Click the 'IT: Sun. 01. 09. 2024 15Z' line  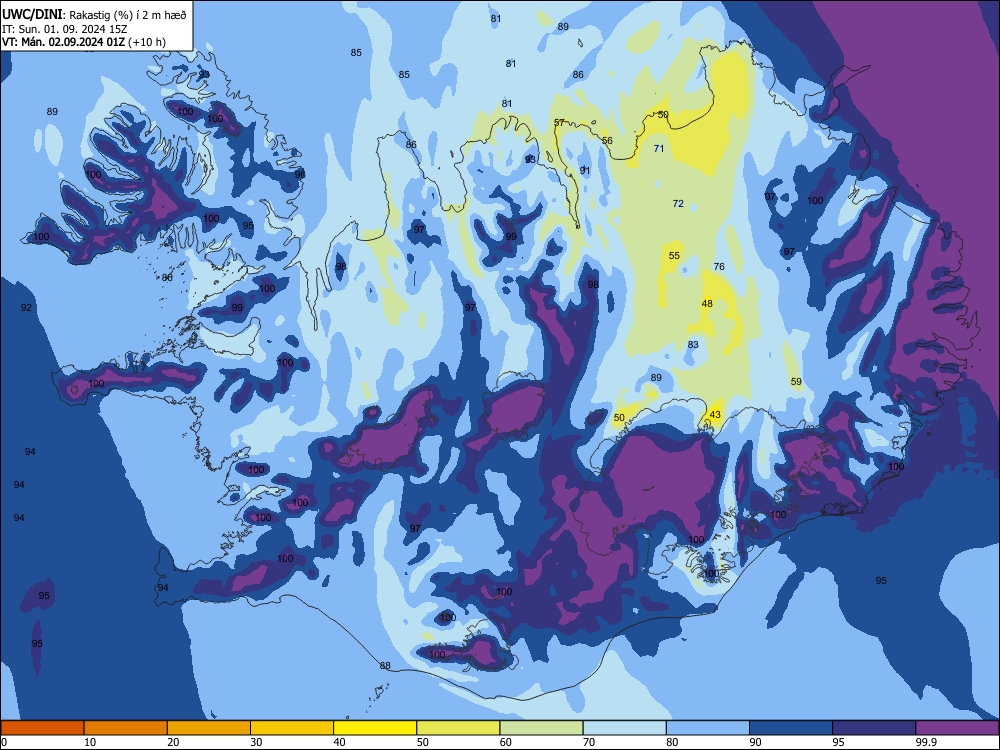click(x=65, y=29)
